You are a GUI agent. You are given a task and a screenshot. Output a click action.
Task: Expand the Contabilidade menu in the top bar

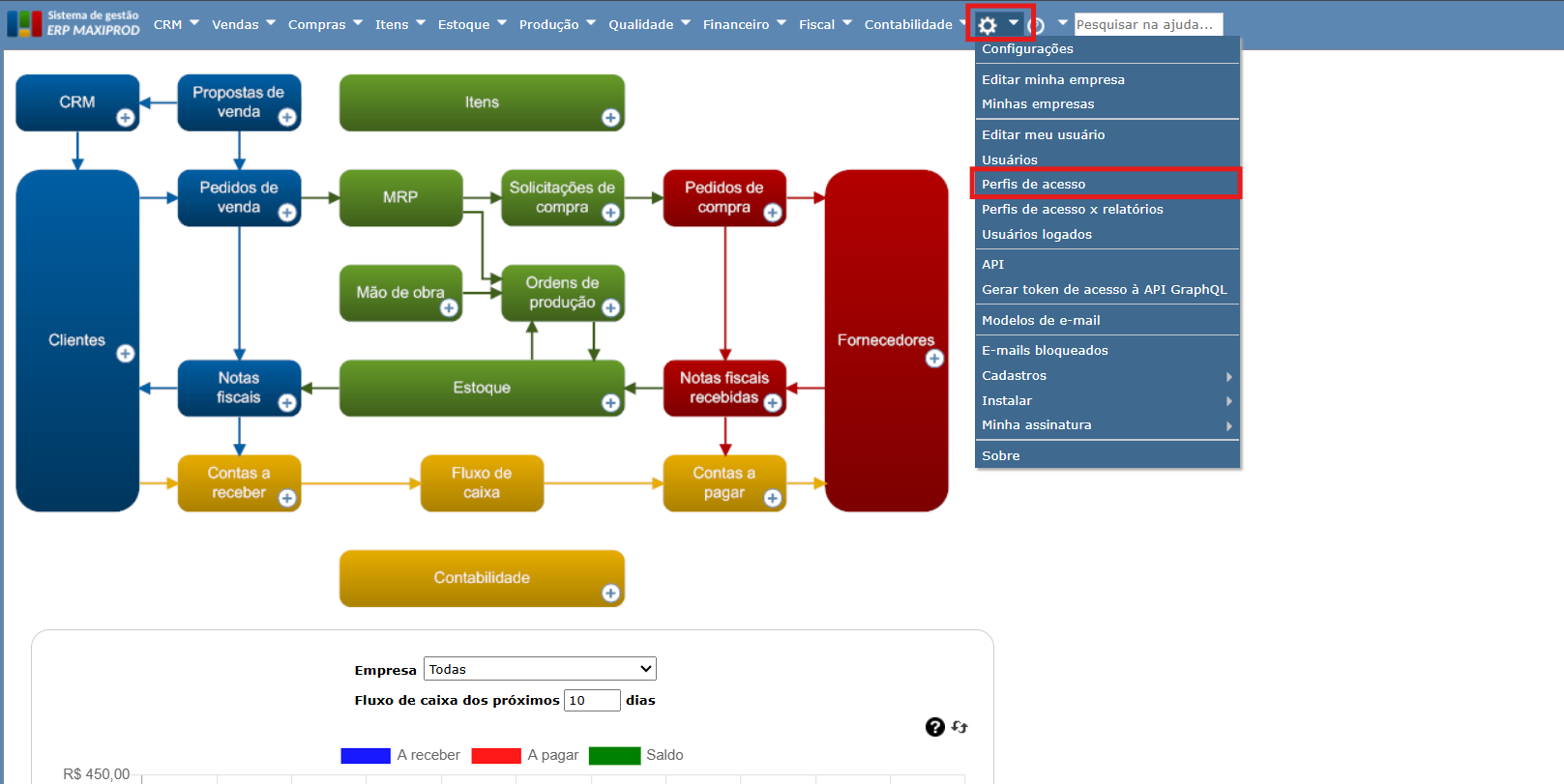click(916, 24)
